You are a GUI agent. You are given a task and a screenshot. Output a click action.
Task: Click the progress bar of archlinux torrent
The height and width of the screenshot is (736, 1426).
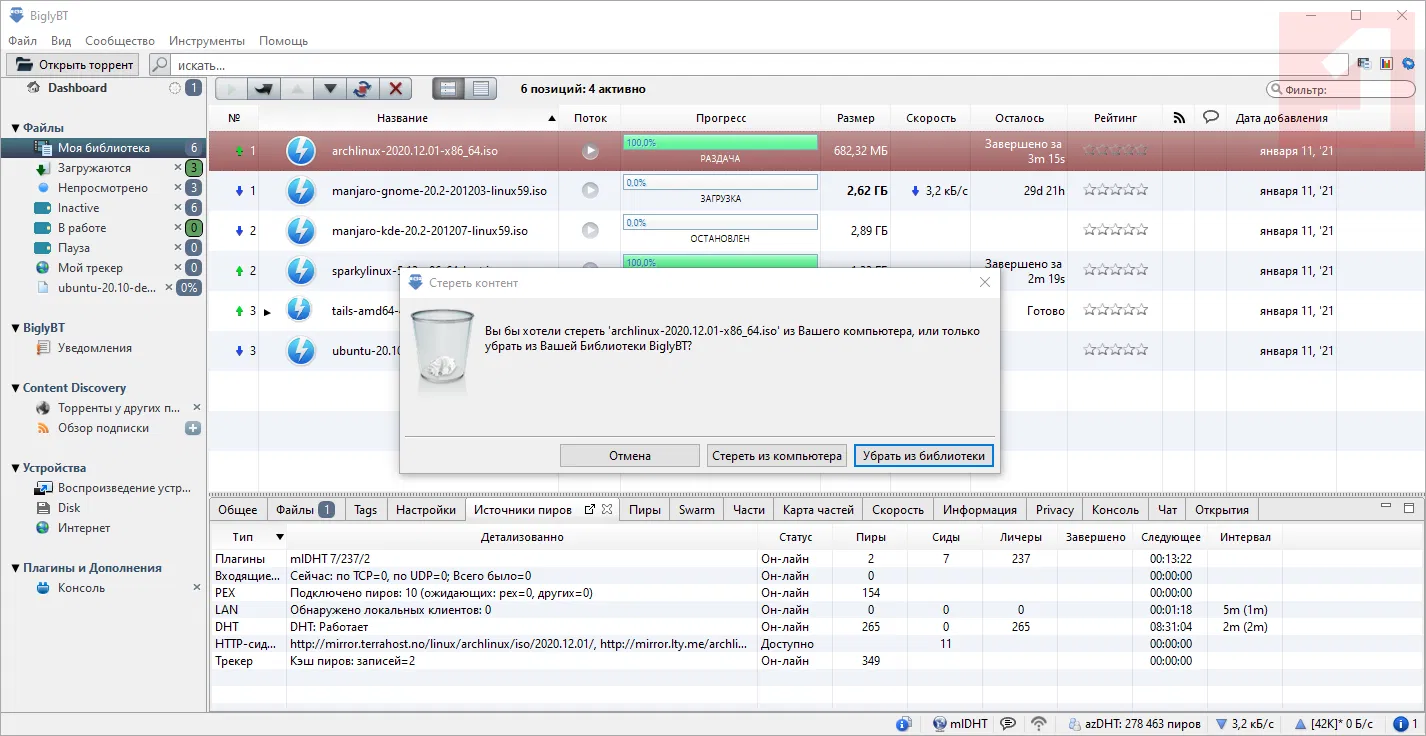(x=720, y=143)
